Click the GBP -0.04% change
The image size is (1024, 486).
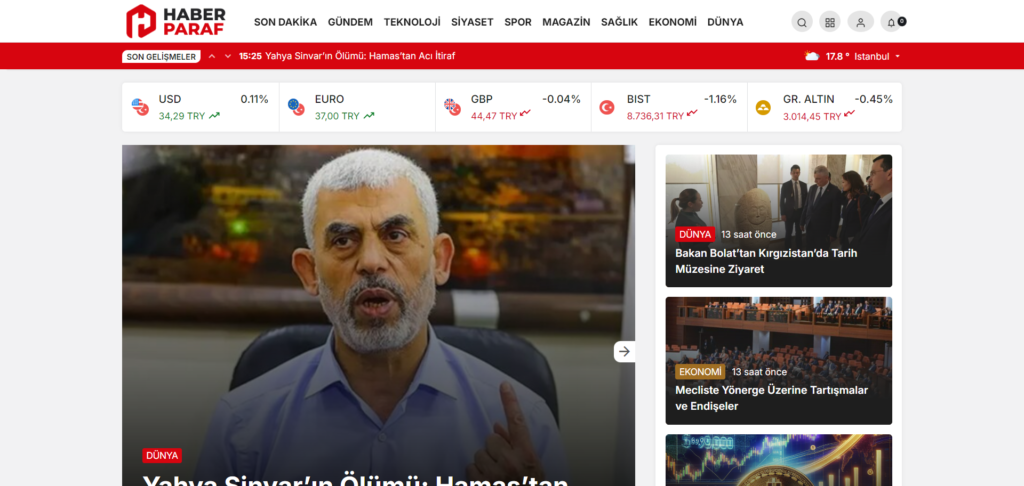pyautogui.click(x=561, y=99)
